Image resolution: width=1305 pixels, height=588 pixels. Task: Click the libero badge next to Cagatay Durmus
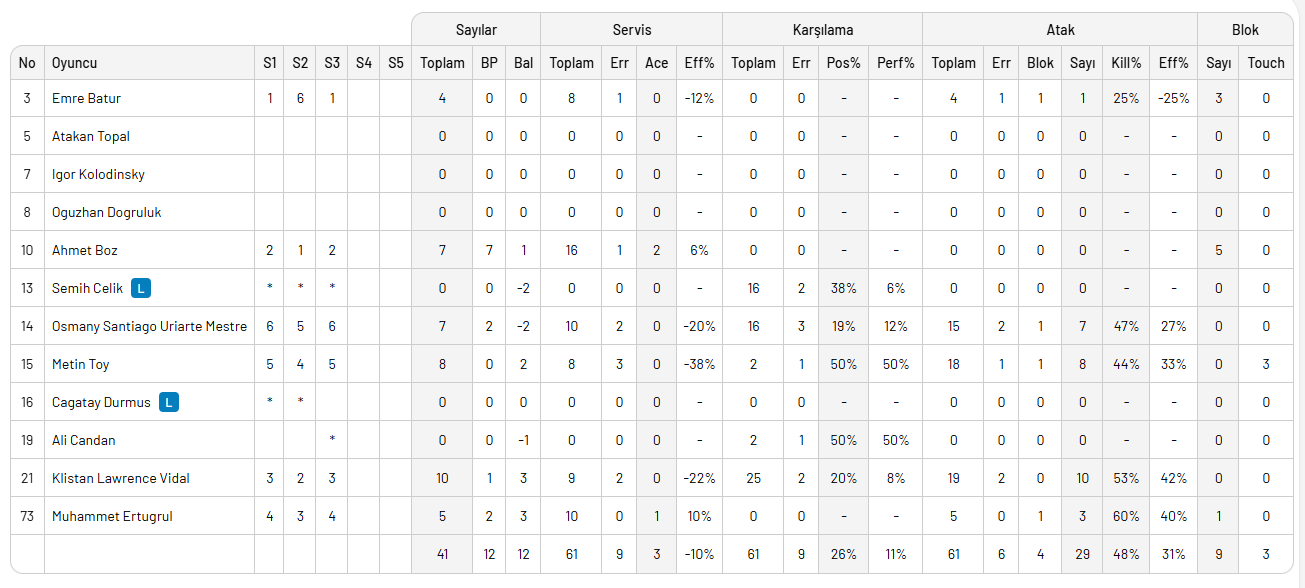(x=169, y=402)
